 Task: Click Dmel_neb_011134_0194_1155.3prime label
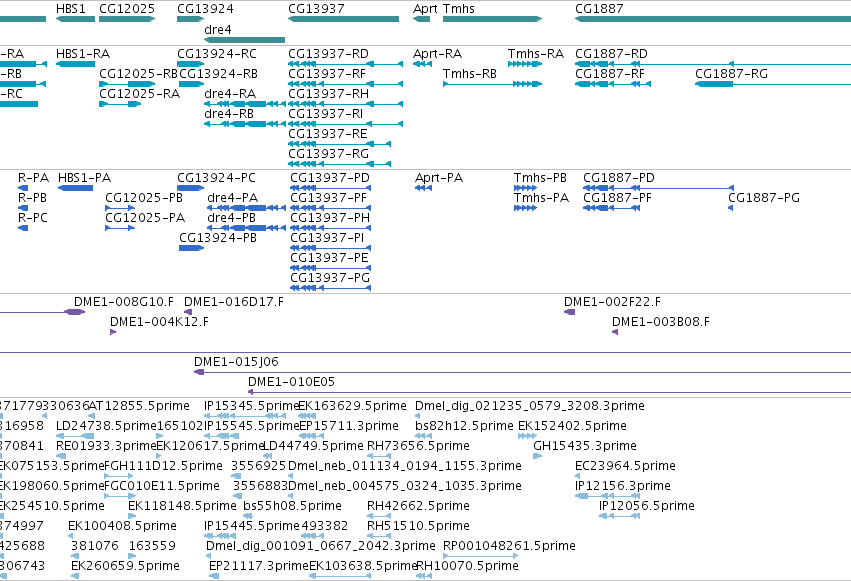405,466
